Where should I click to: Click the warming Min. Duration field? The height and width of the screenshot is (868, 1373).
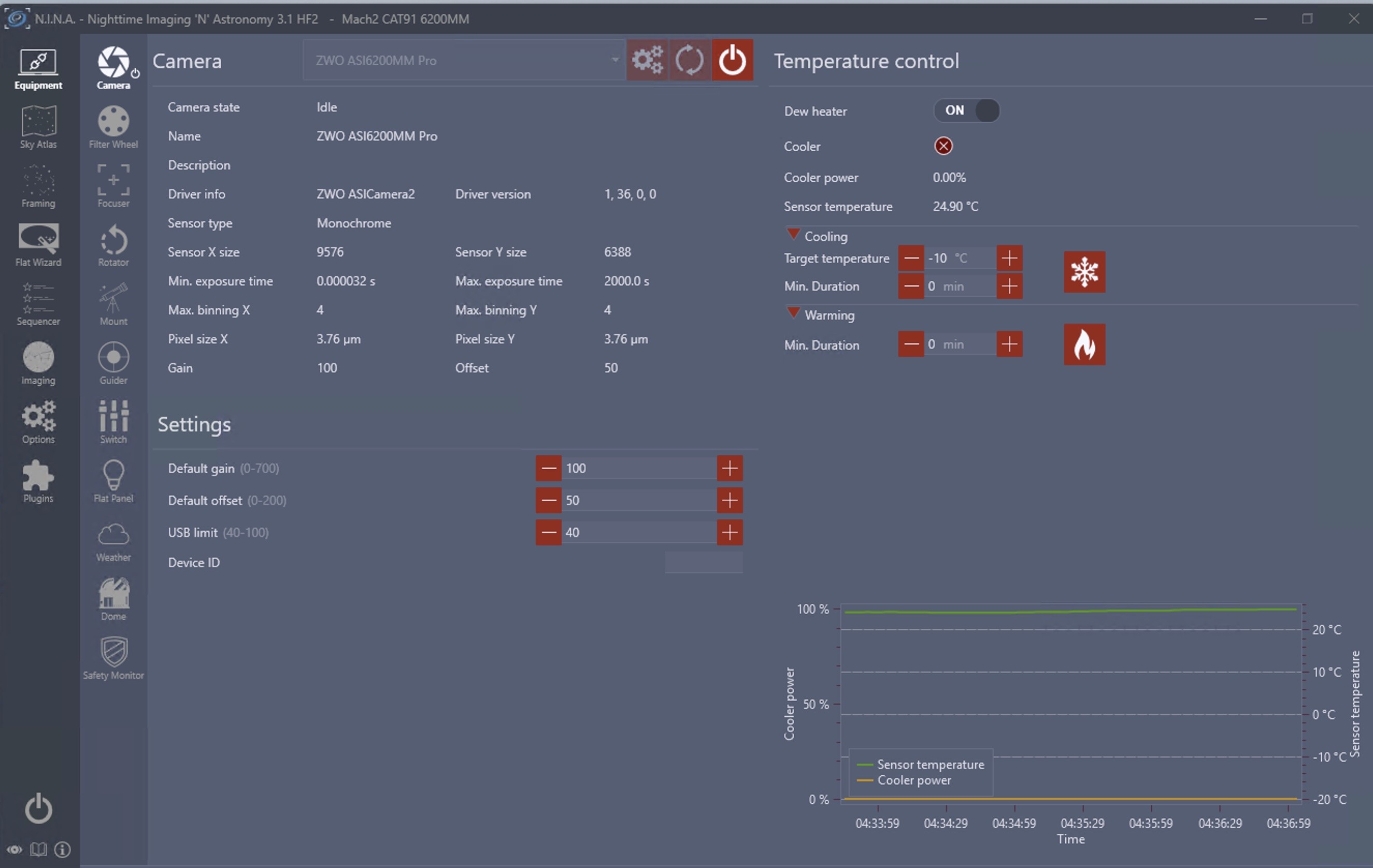coord(960,344)
